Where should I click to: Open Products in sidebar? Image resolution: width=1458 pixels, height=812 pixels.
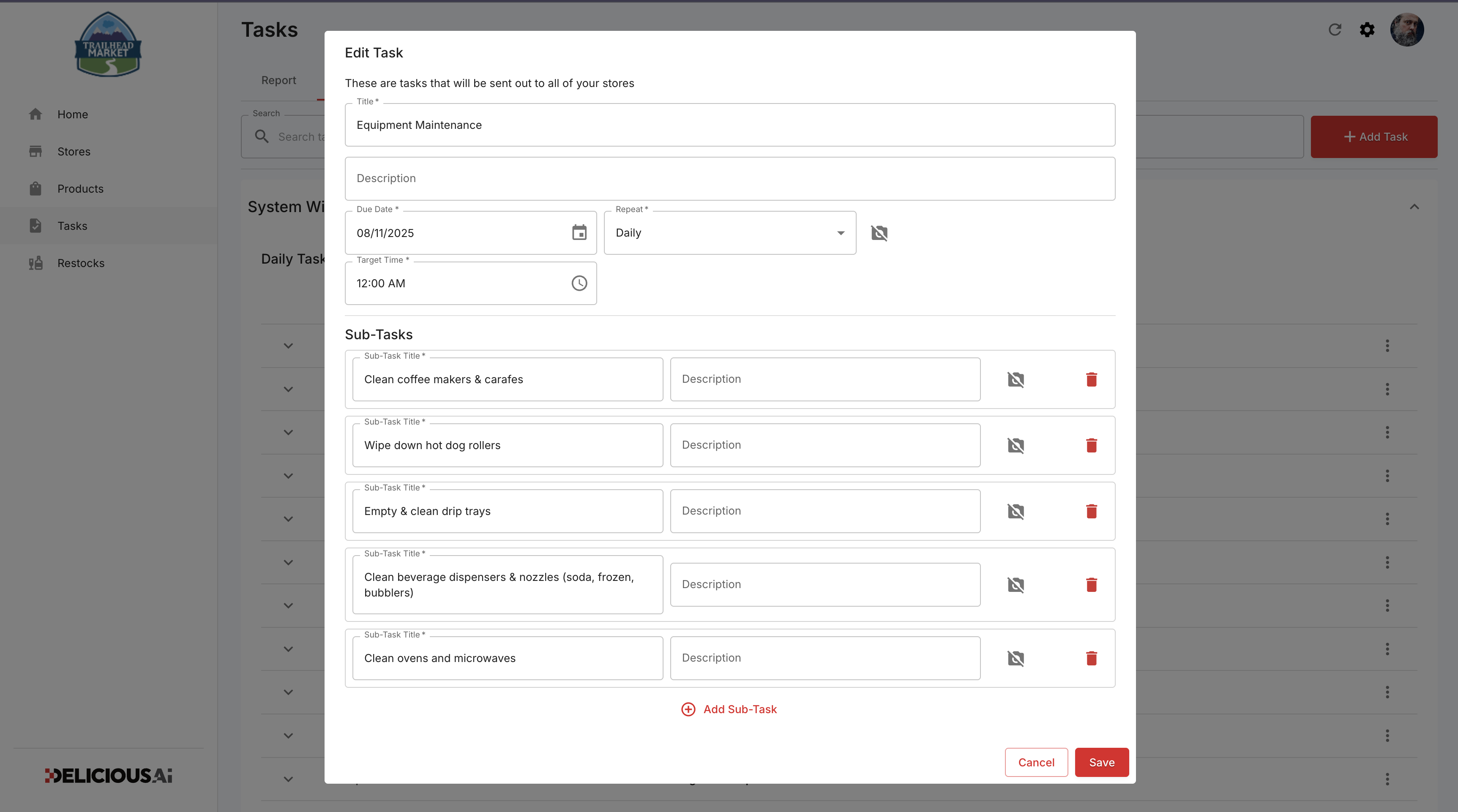(109, 188)
